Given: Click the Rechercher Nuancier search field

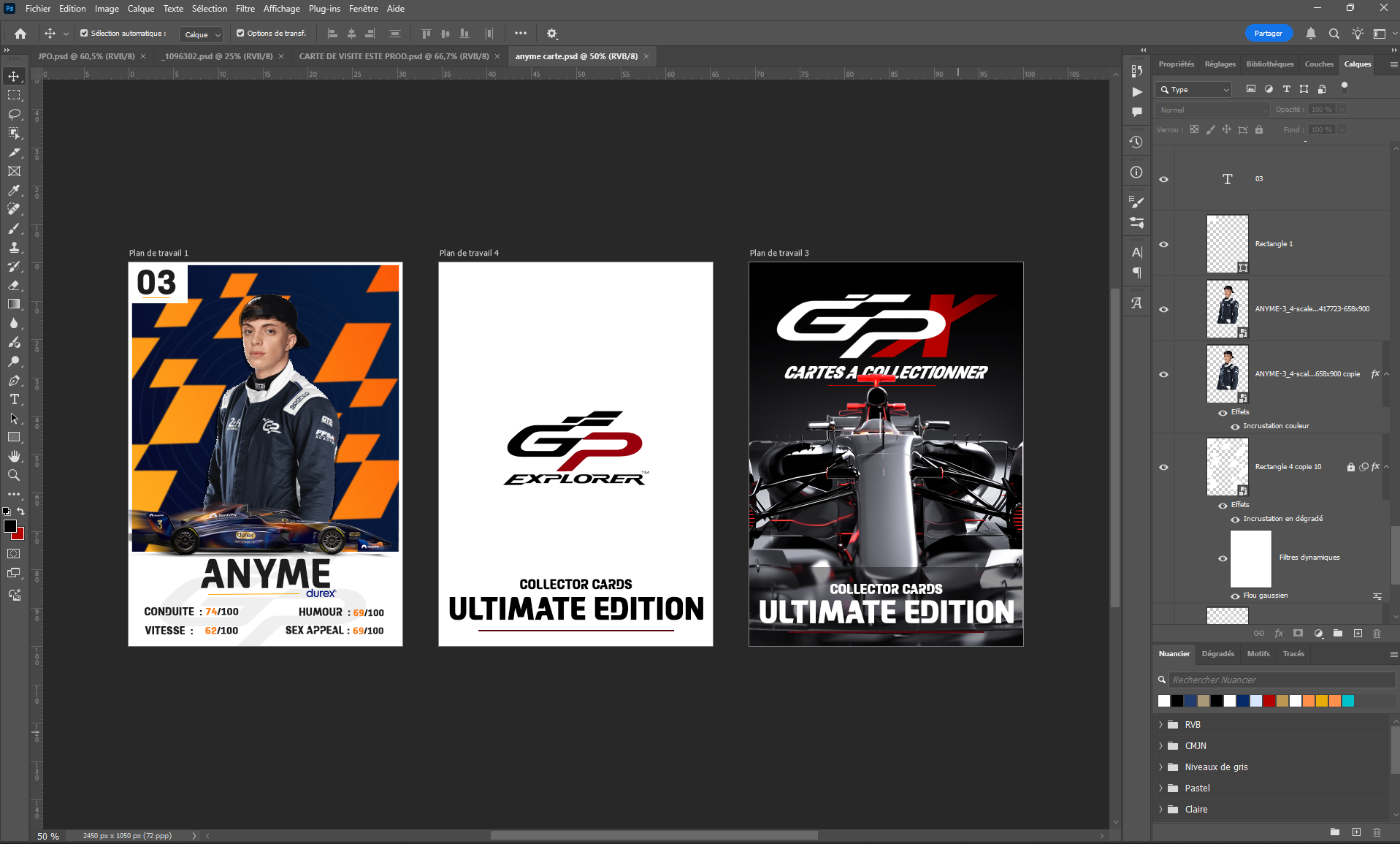Looking at the screenshot, I should coord(1282,680).
